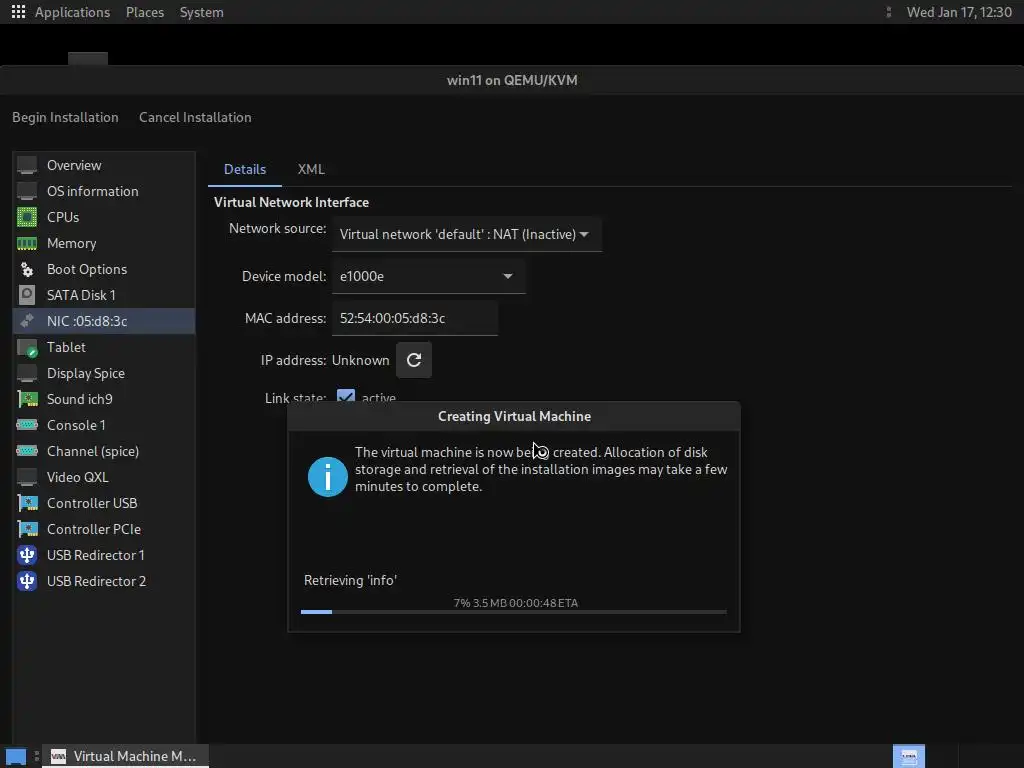Screen dimensions: 1024x768
Task: Click the USB Redirector 1 icon
Action: click(27, 555)
